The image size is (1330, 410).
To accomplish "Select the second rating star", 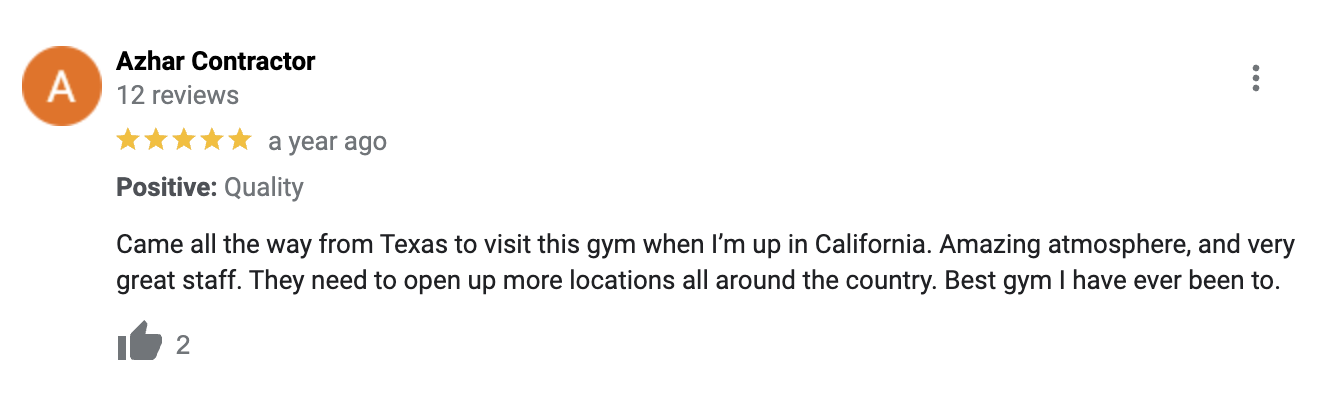I will pyautogui.click(x=156, y=141).
